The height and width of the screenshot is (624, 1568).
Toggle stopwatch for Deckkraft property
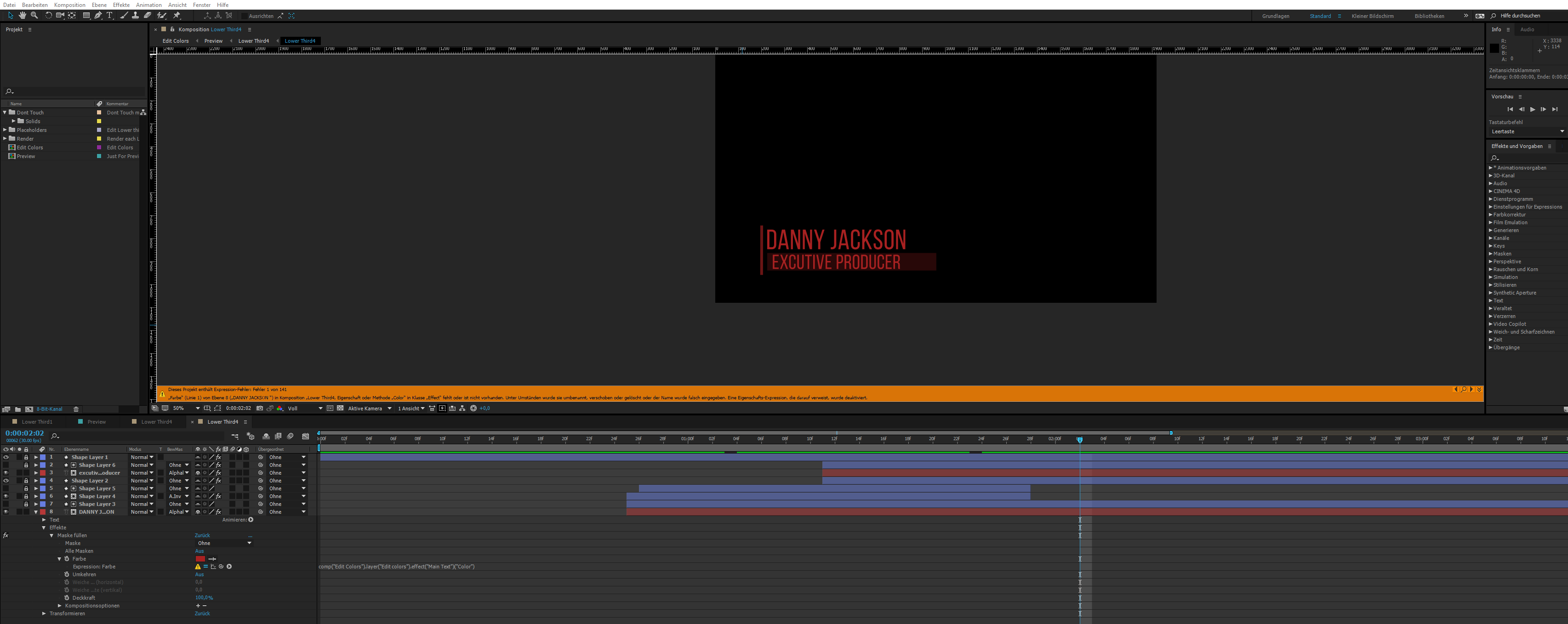(x=67, y=598)
